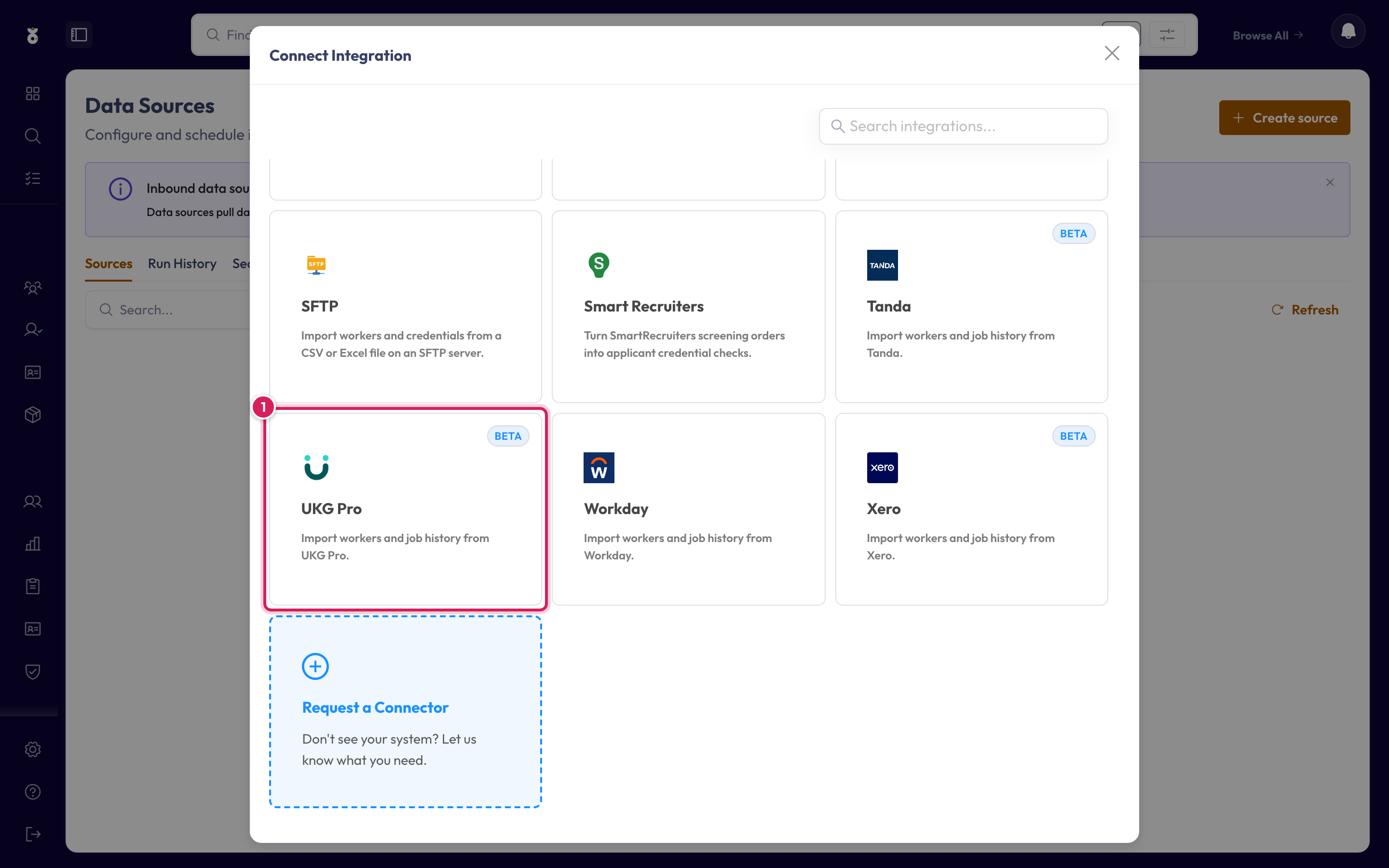Click the Refresh button
Image resolution: width=1389 pixels, height=868 pixels.
pyautogui.click(x=1305, y=310)
